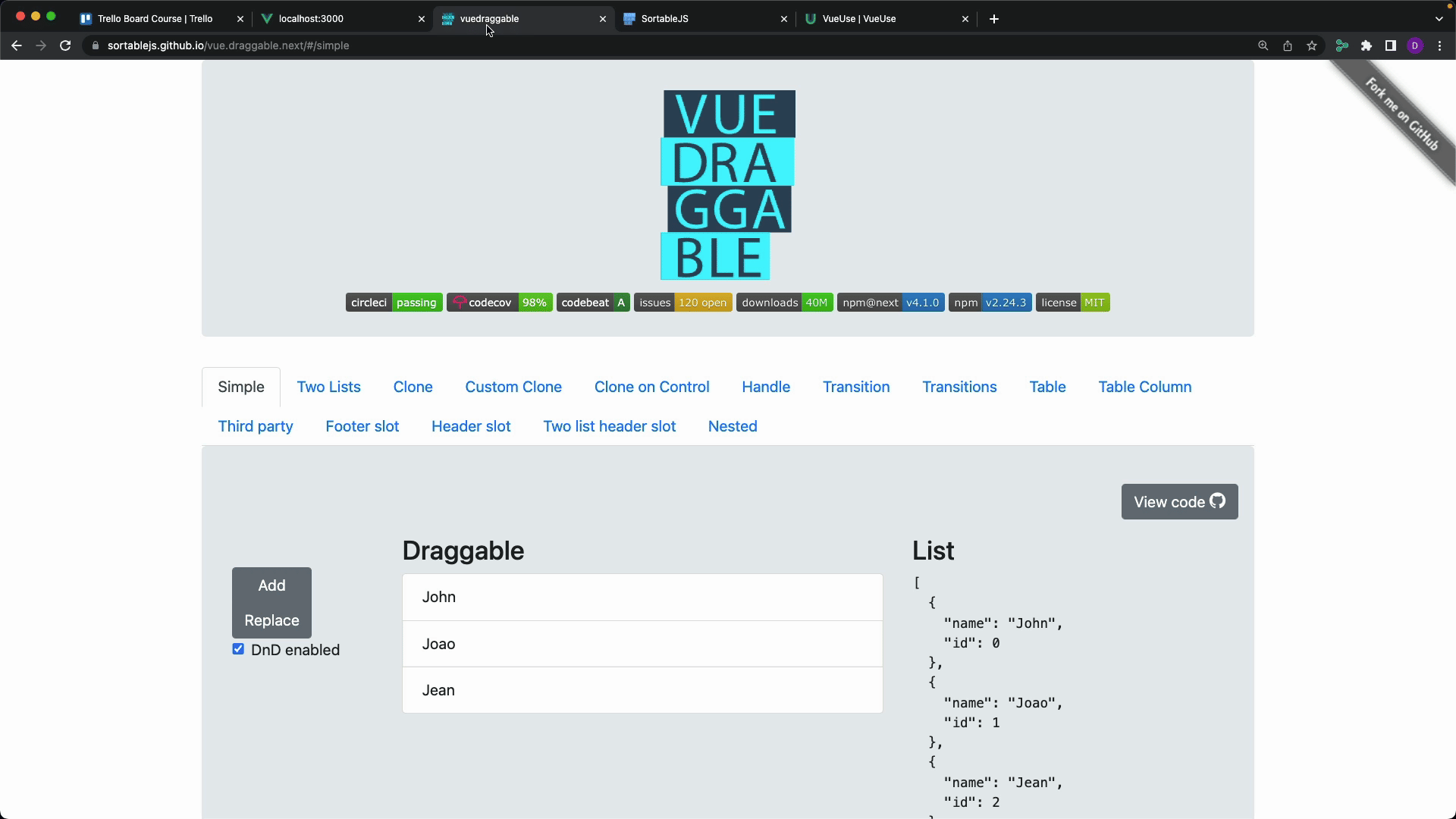Click the Replace button
This screenshot has height=819, width=1456.
click(x=271, y=620)
